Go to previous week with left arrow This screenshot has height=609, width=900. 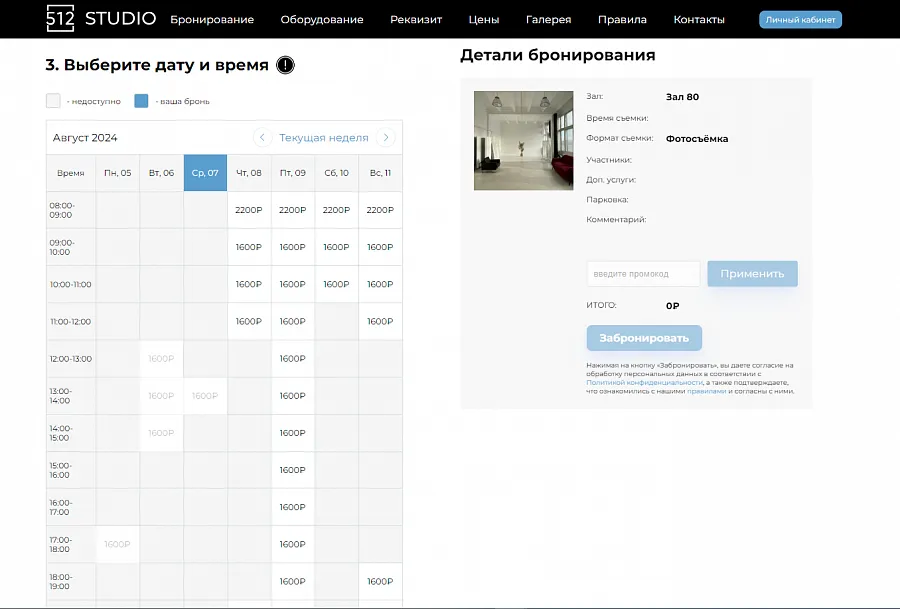point(262,138)
